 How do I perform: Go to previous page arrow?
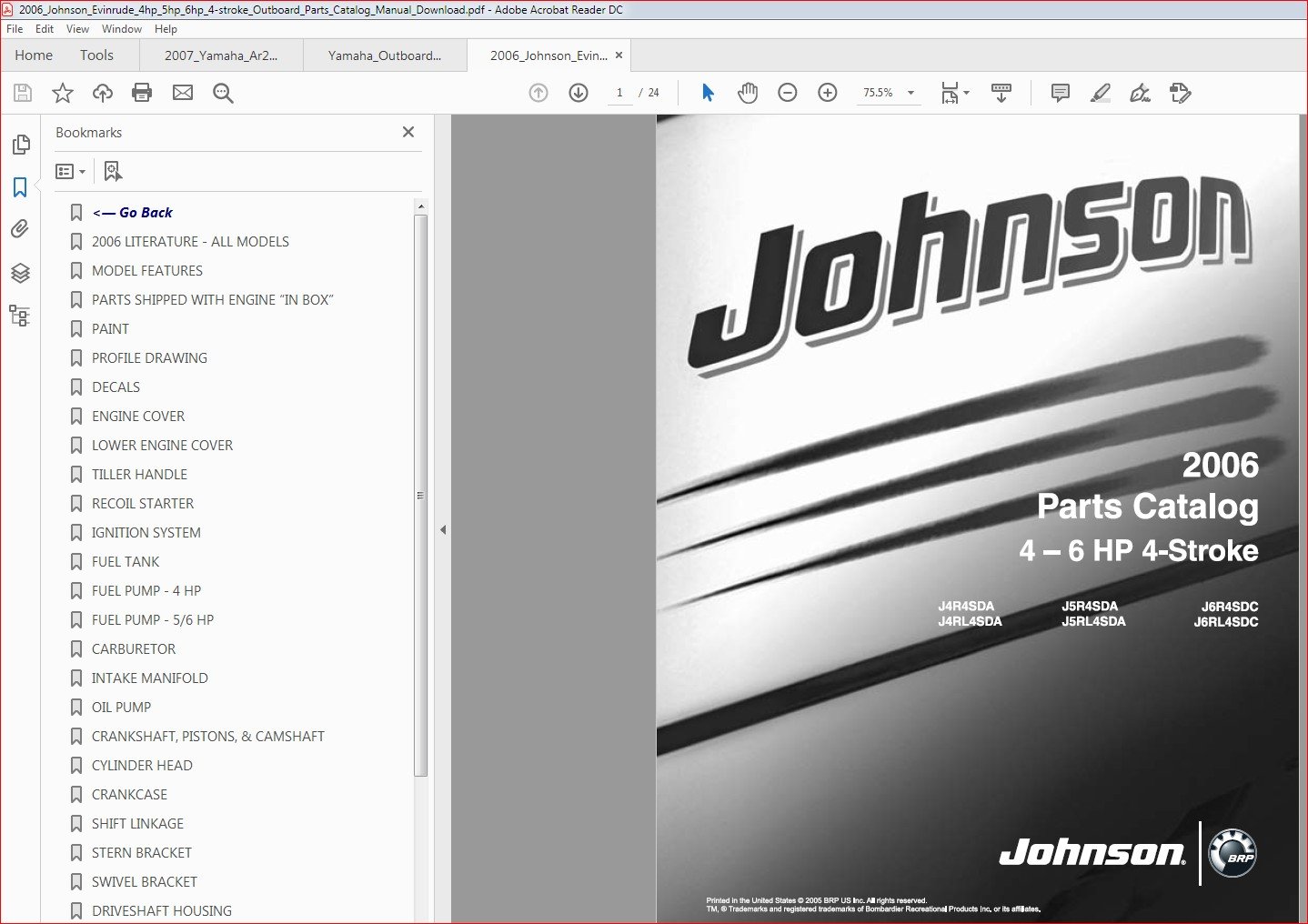(x=538, y=93)
